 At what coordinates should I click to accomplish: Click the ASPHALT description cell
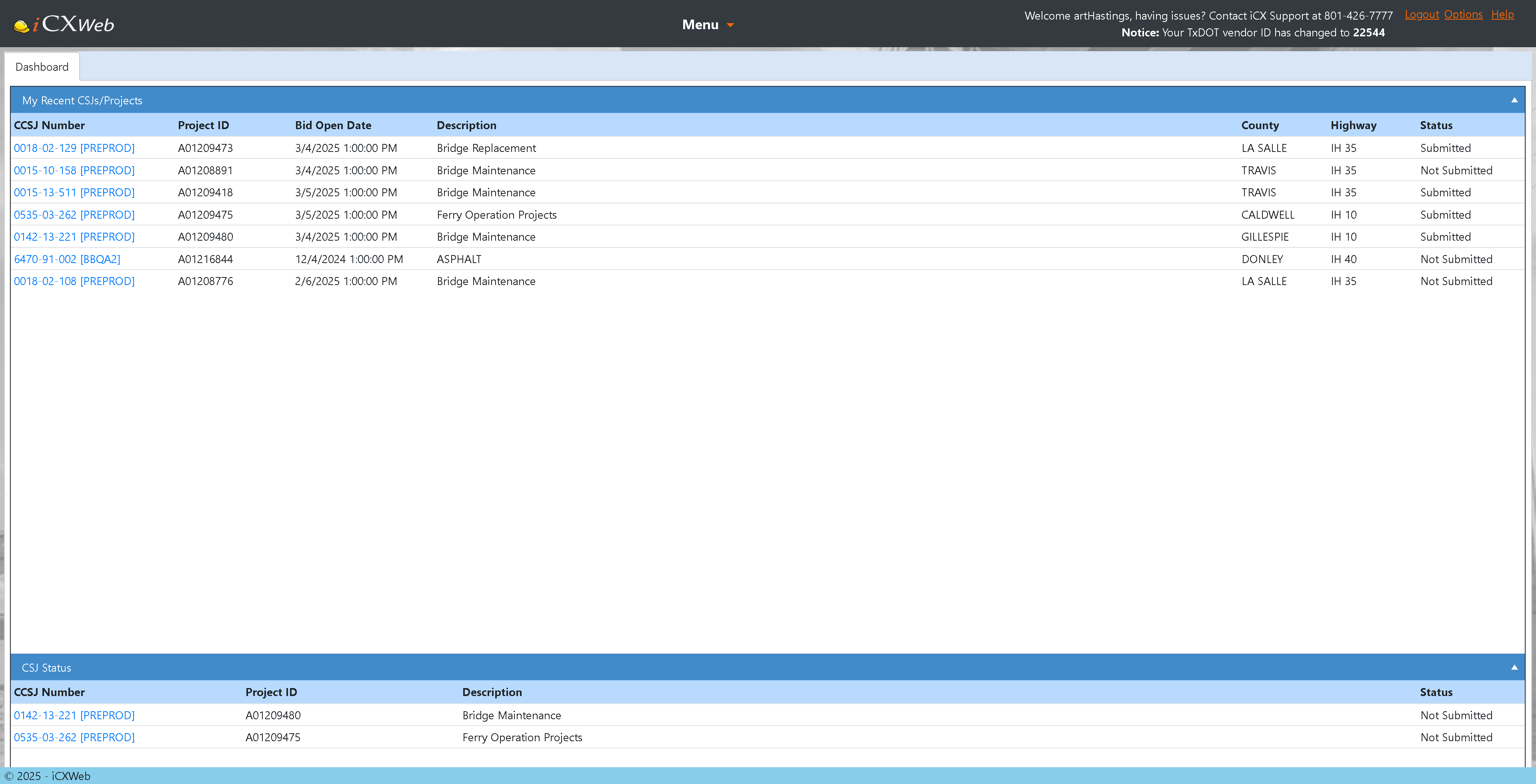point(458,259)
